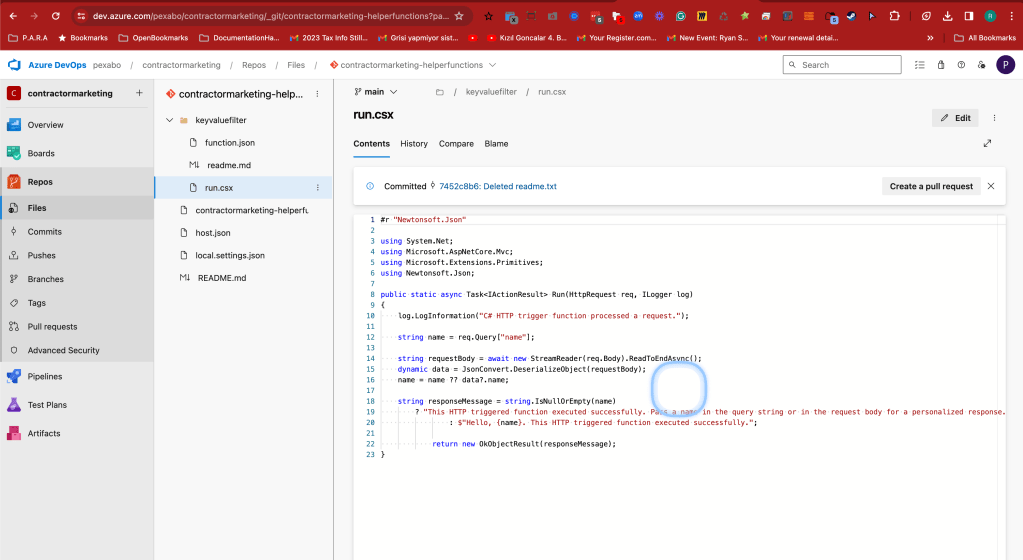Select run.csx in file tree

coord(219,188)
